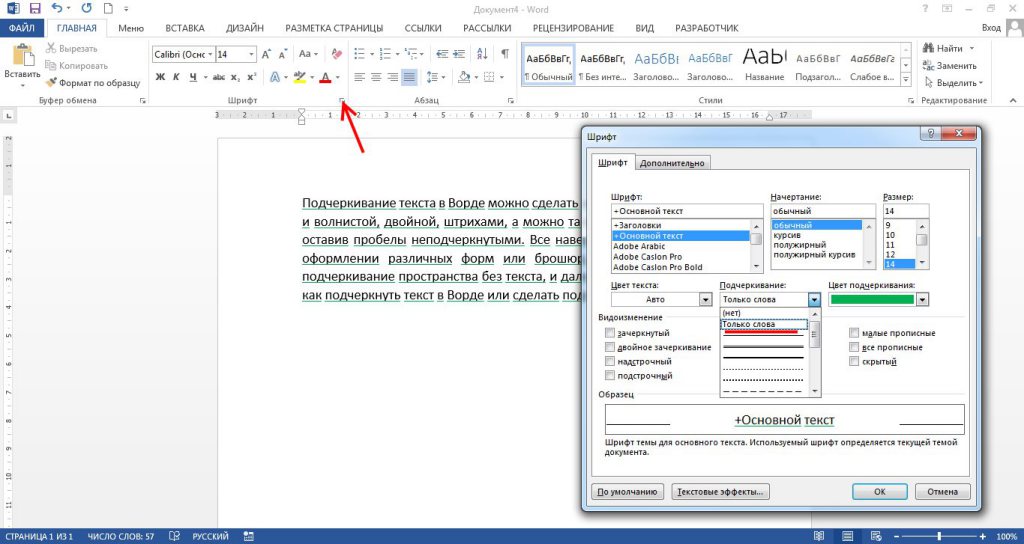Click the По умолчанию button
Viewport: 1024px width, 544px height.
point(627,492)
